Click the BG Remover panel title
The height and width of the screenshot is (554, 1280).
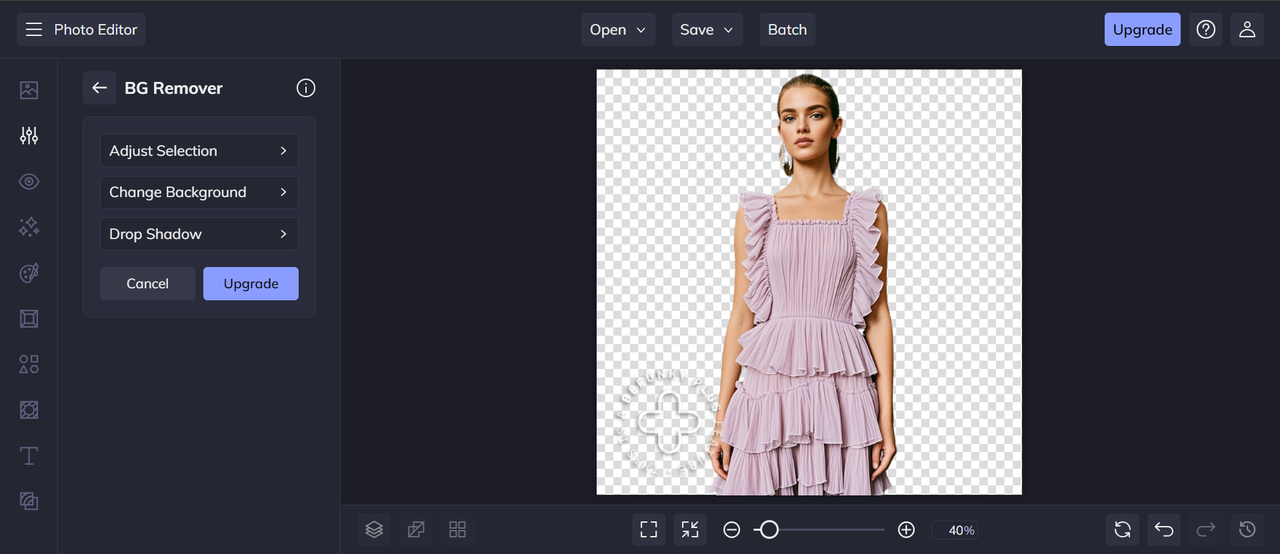[174, 88]
